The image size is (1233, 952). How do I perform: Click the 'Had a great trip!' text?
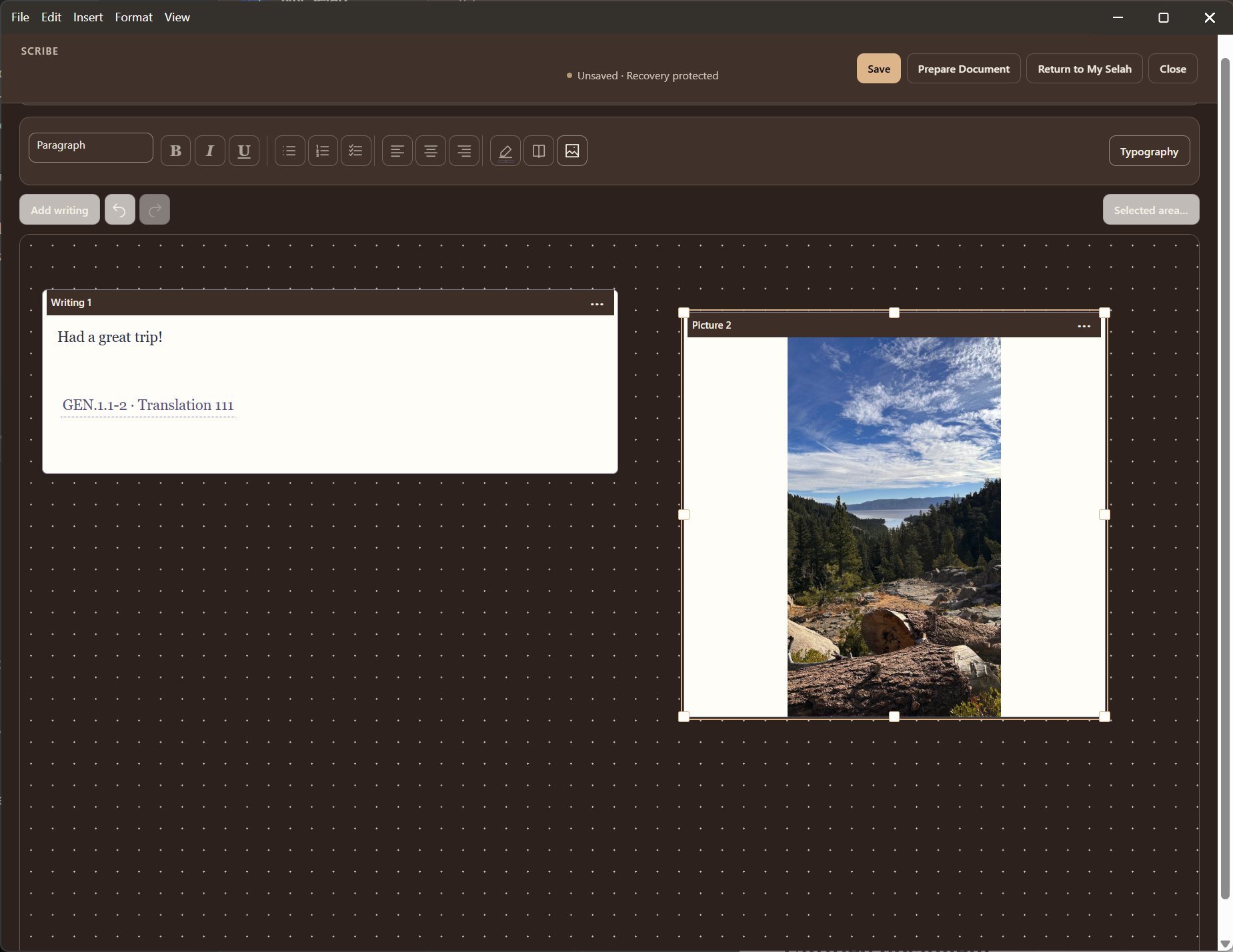point(110,337)
